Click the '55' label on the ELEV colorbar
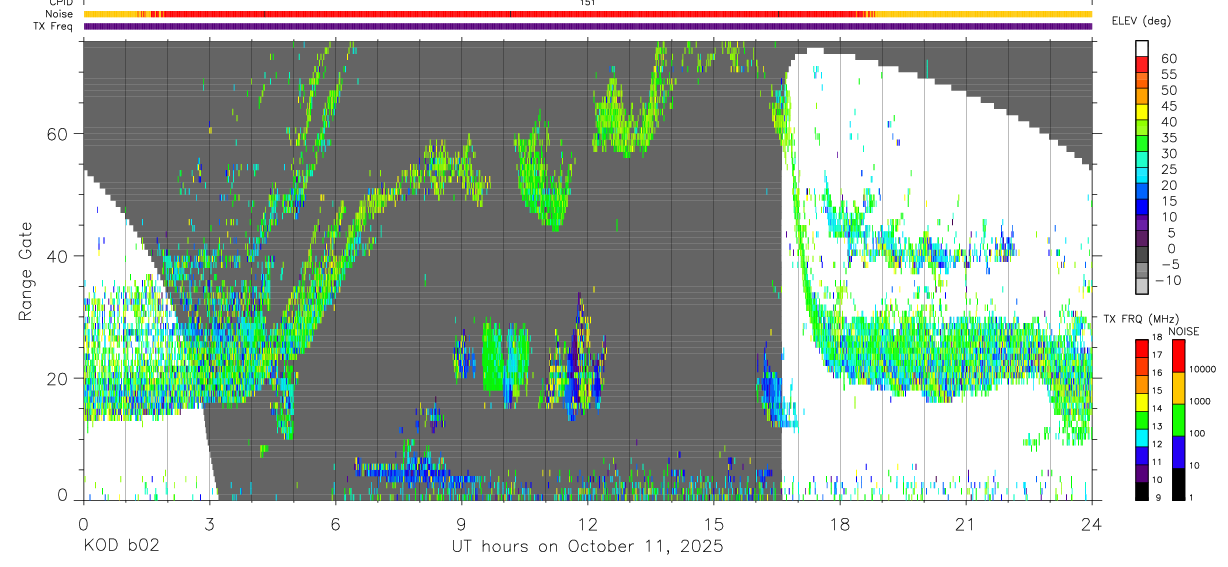Screen dimensions: 1228x567 click(x=1169, y=74)
